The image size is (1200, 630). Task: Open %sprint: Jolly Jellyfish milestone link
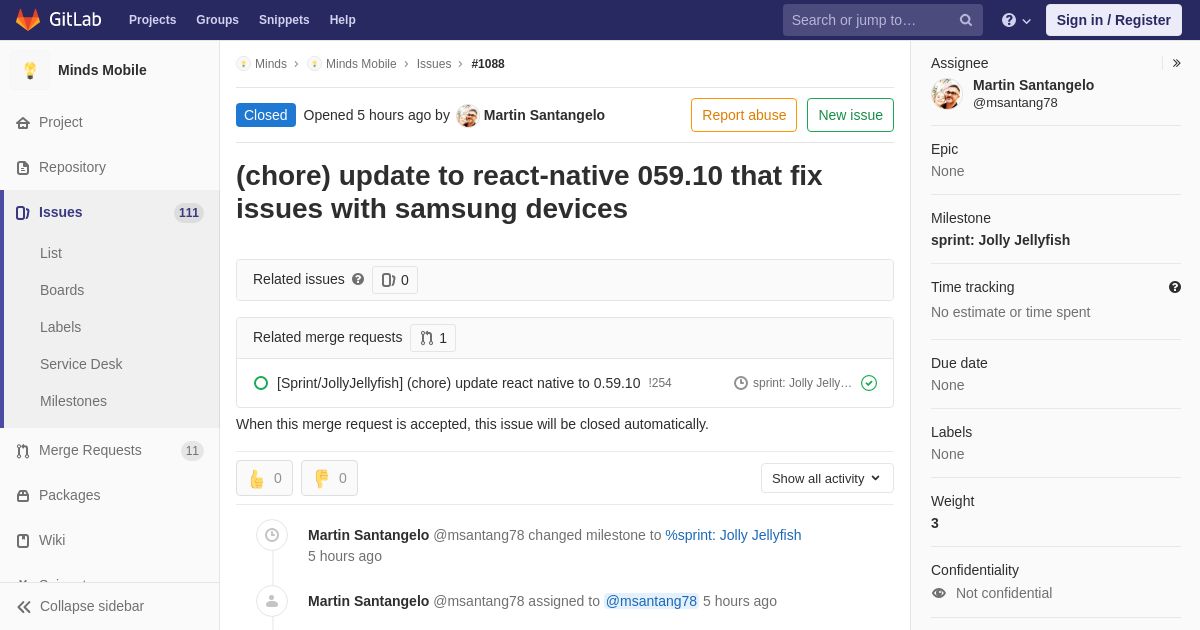point(733,535)
